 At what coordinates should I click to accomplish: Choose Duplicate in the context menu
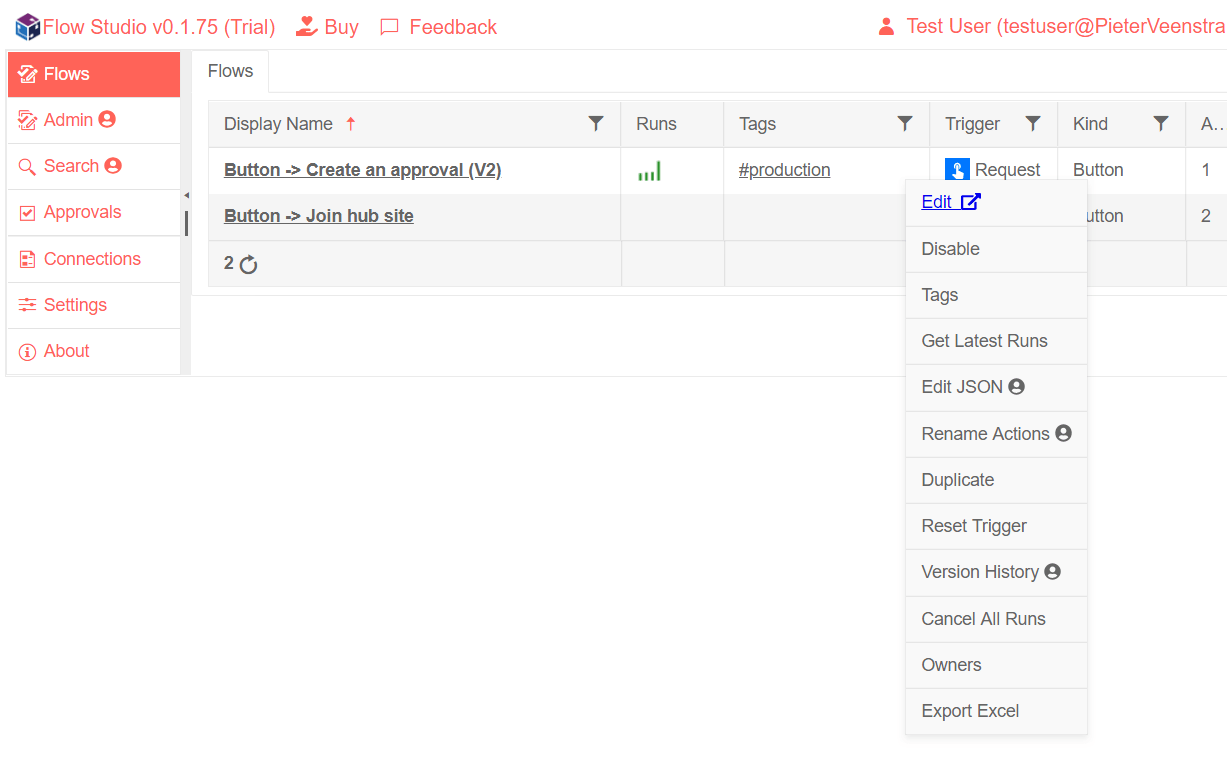[x=996, y=480]
